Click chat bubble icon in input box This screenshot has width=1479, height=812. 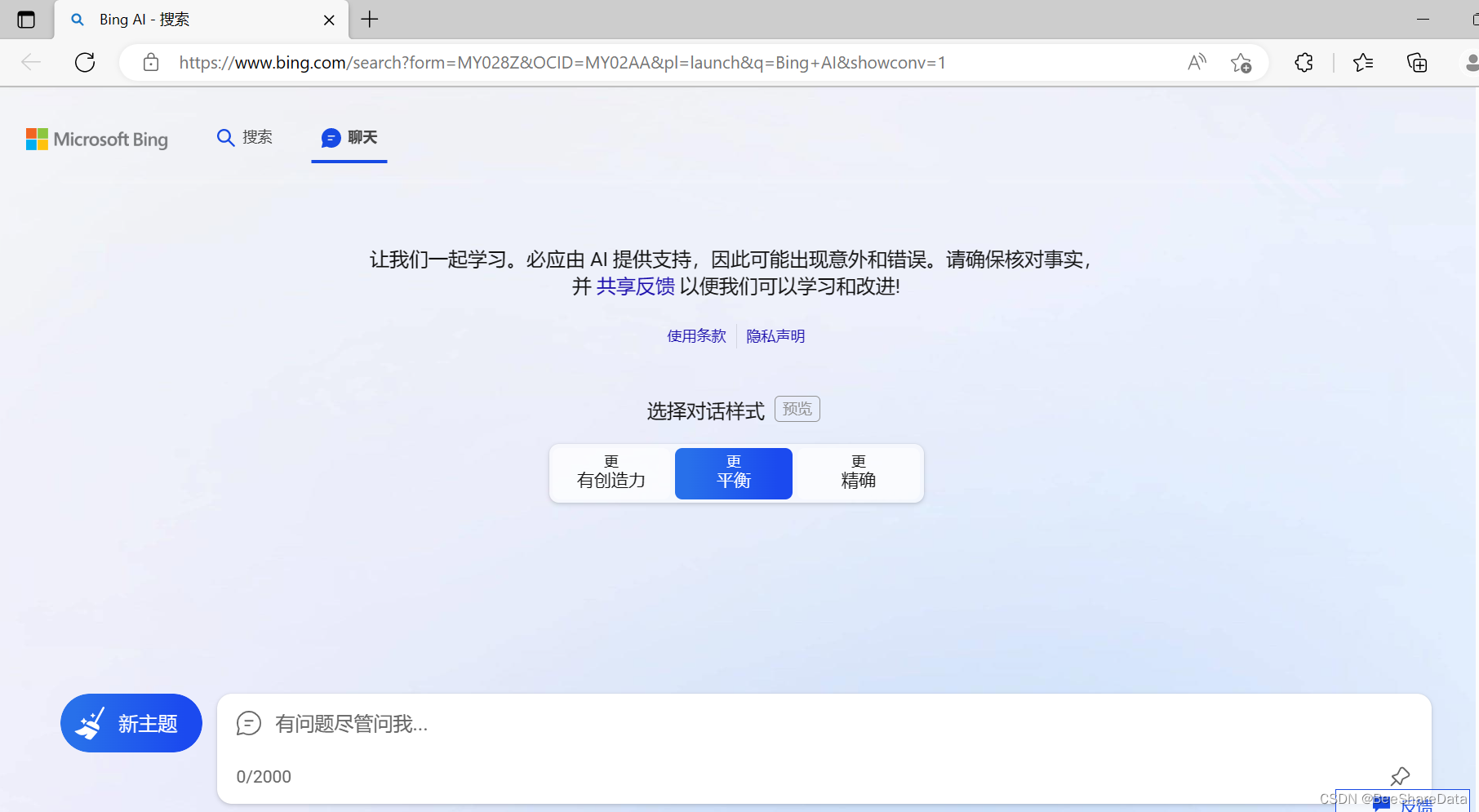[x=249, y=723]
